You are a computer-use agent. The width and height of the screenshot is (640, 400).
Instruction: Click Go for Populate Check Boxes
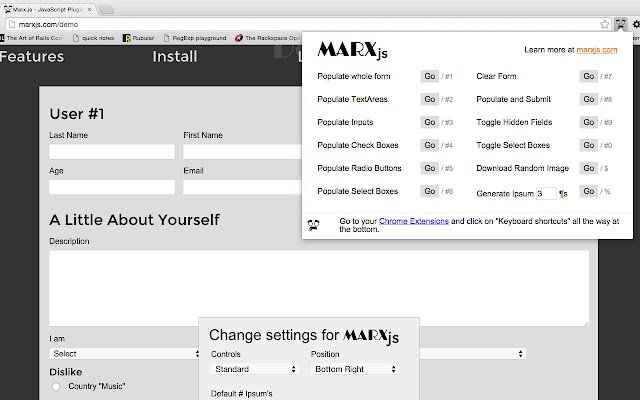tap(429, 145)
